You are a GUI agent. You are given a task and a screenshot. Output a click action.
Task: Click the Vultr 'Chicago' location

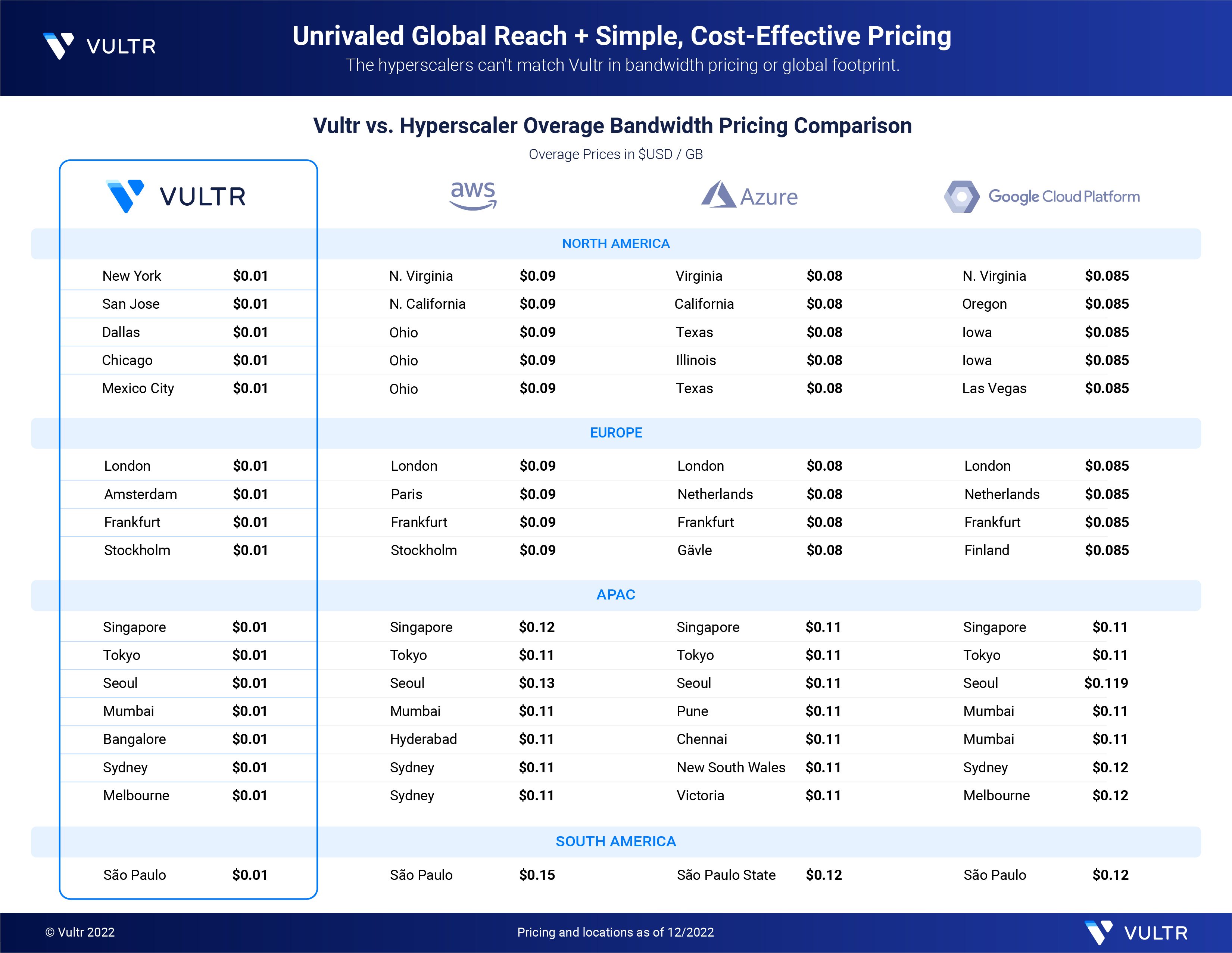tap(127, 361)
